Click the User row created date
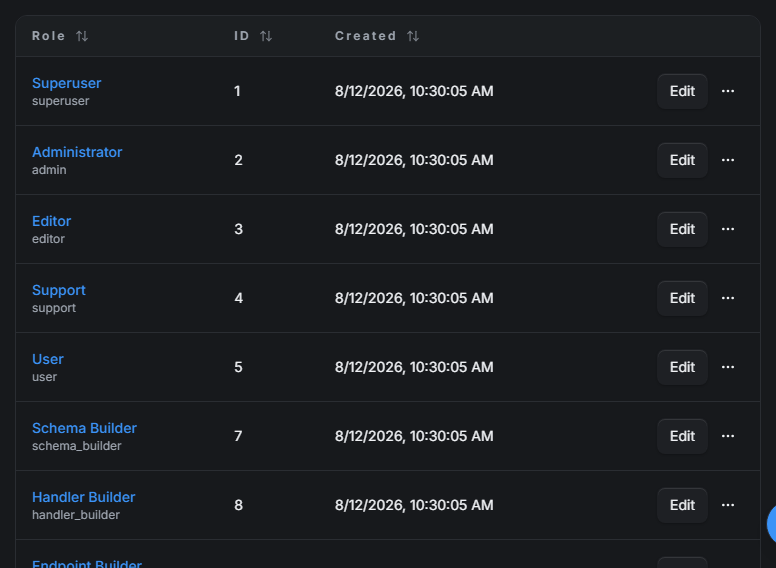Viewport: 776px width, 568px height. (x=414, y=368)
